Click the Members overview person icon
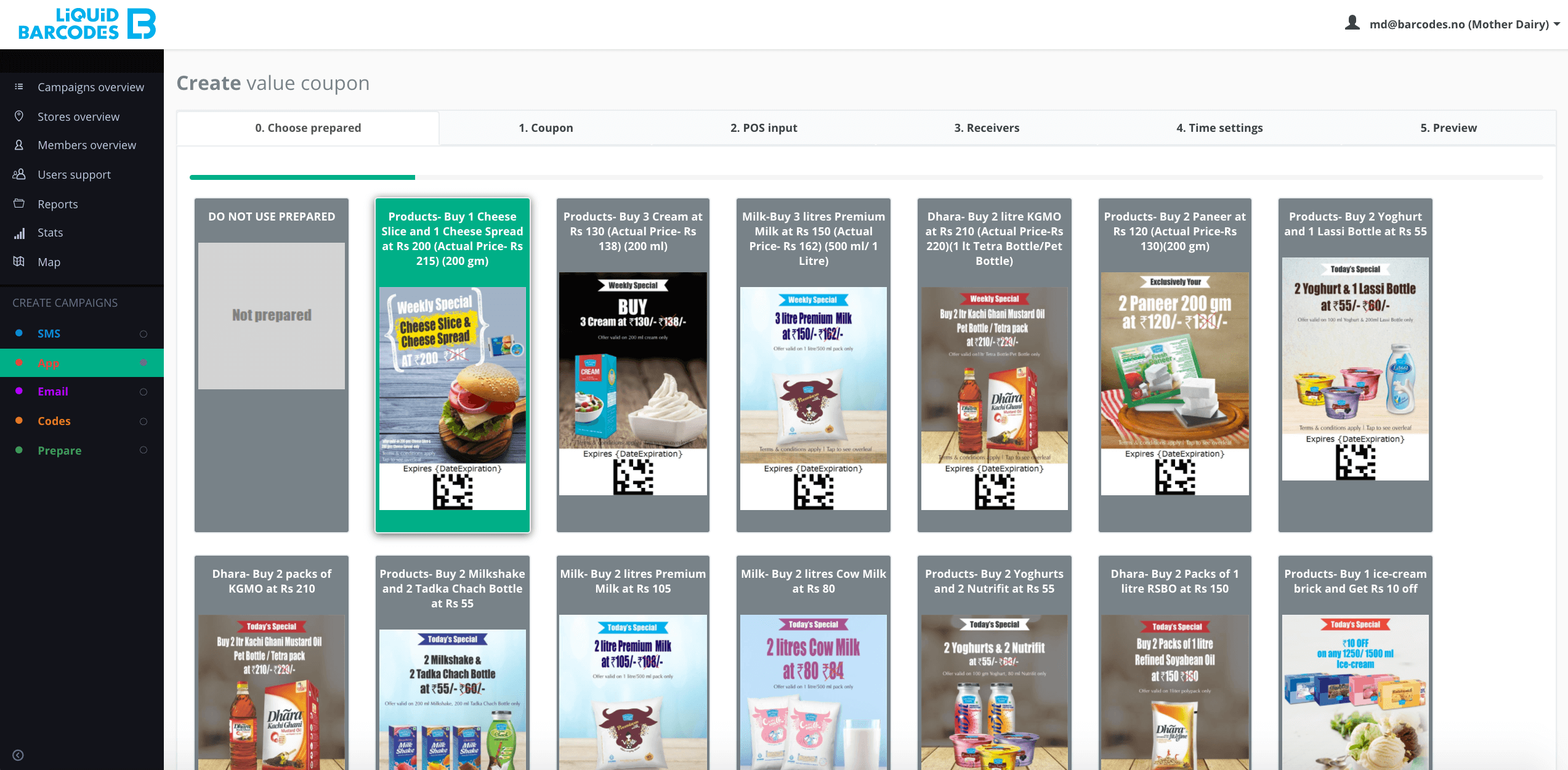1568x770 pixels. [x=19, y=145]
